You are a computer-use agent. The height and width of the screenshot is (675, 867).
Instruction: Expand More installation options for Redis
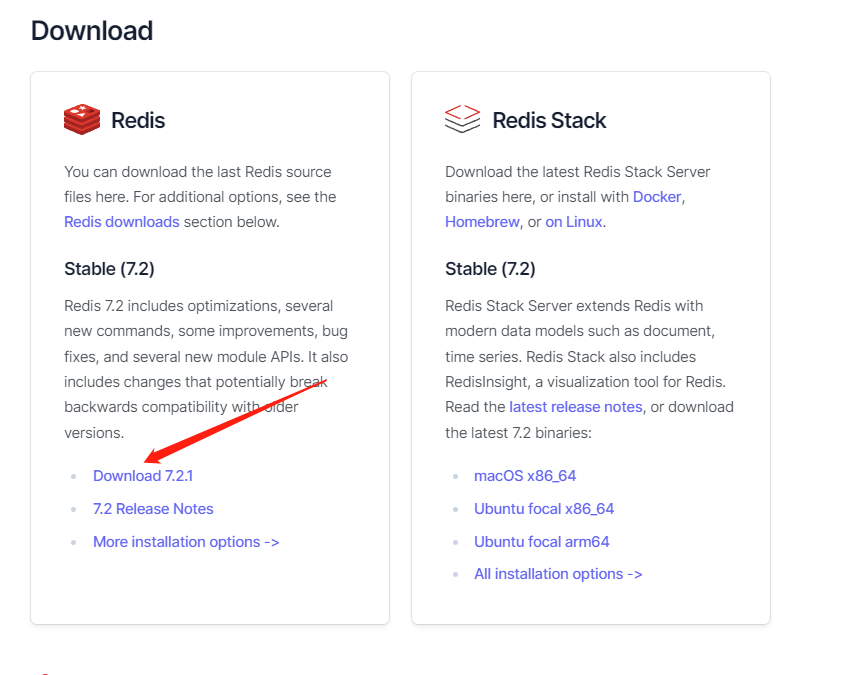(x=186, y=541)
